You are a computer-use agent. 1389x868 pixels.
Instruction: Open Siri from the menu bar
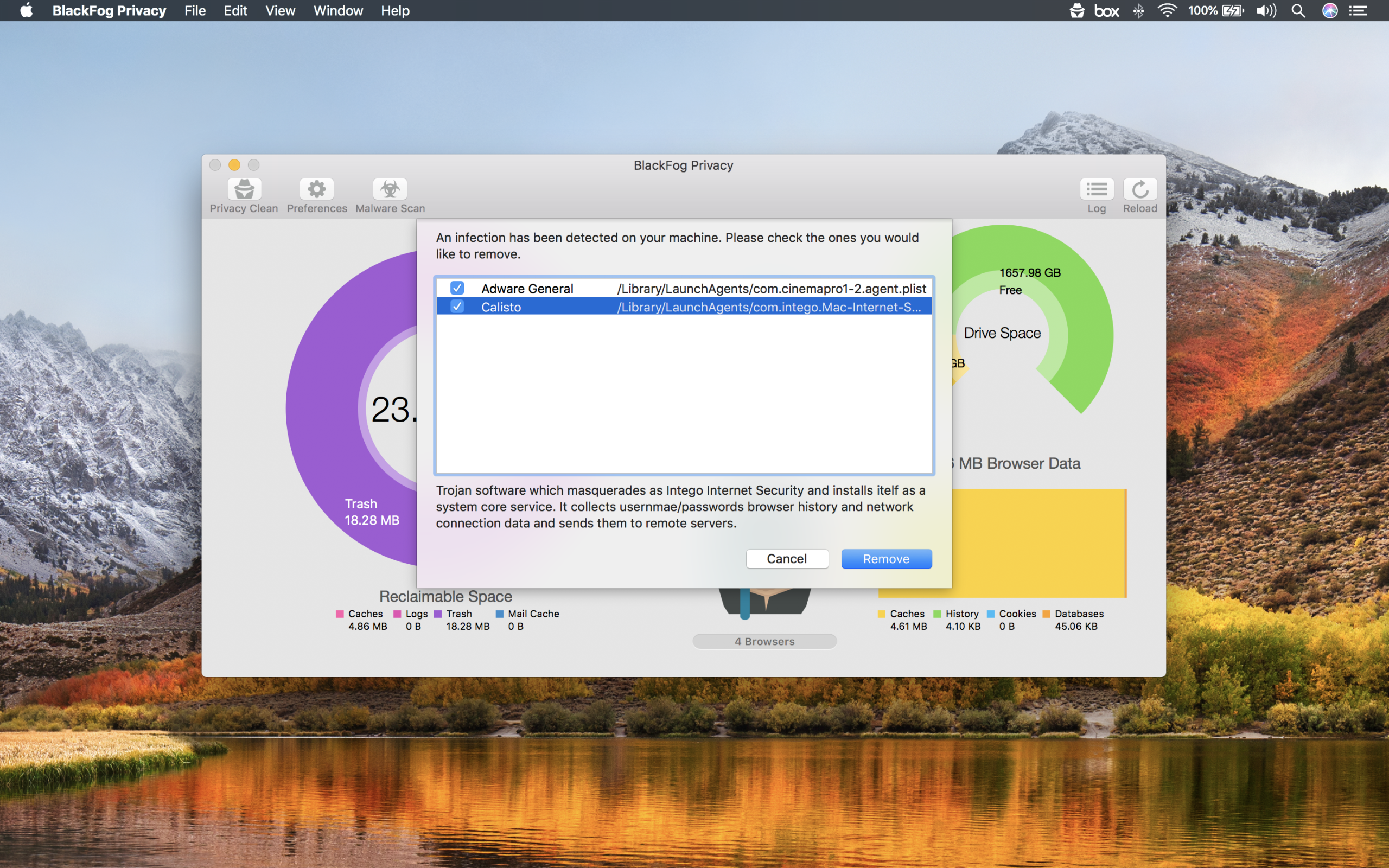[x=1330, y=11]
